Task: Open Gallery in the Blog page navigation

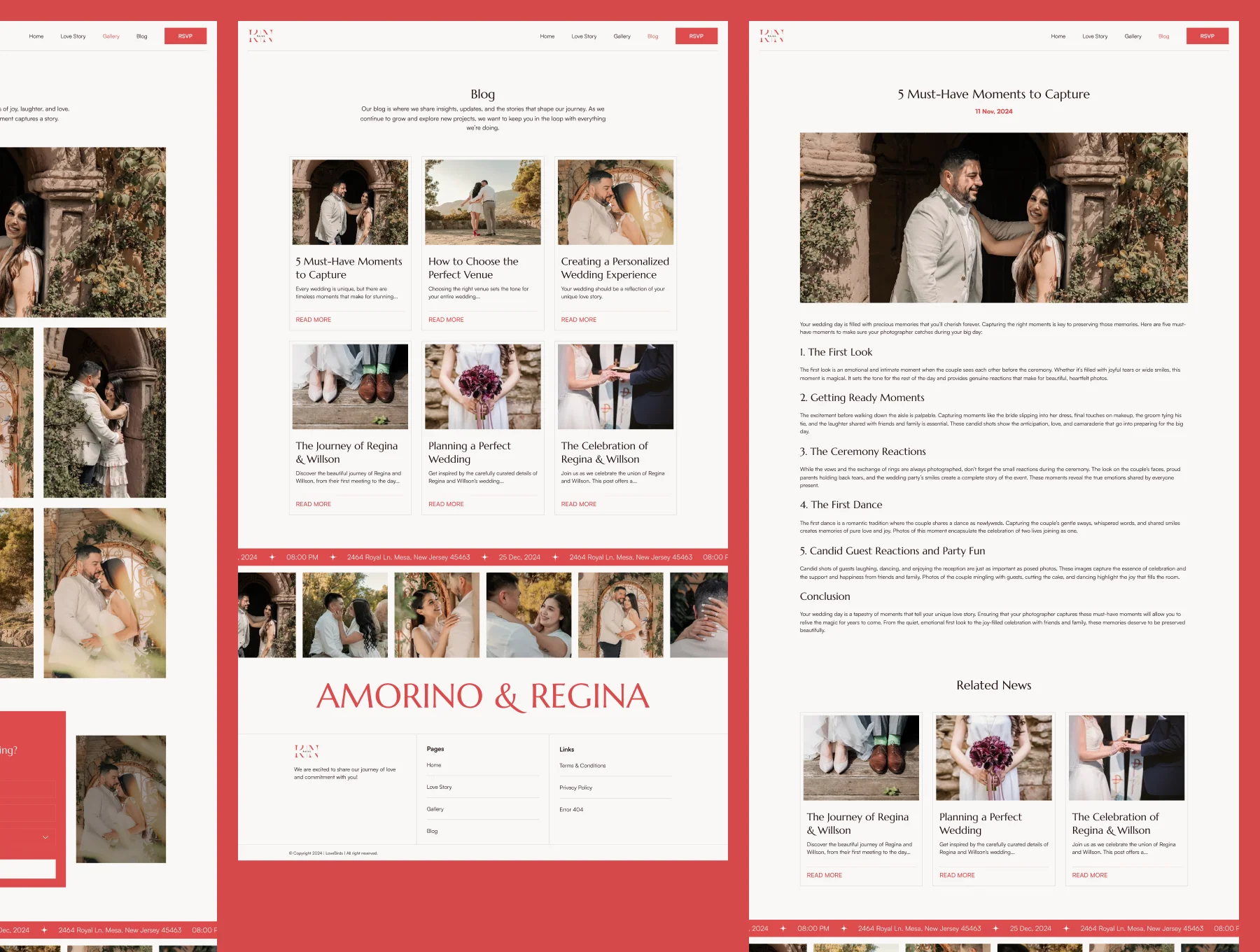Action: (622, 36)
